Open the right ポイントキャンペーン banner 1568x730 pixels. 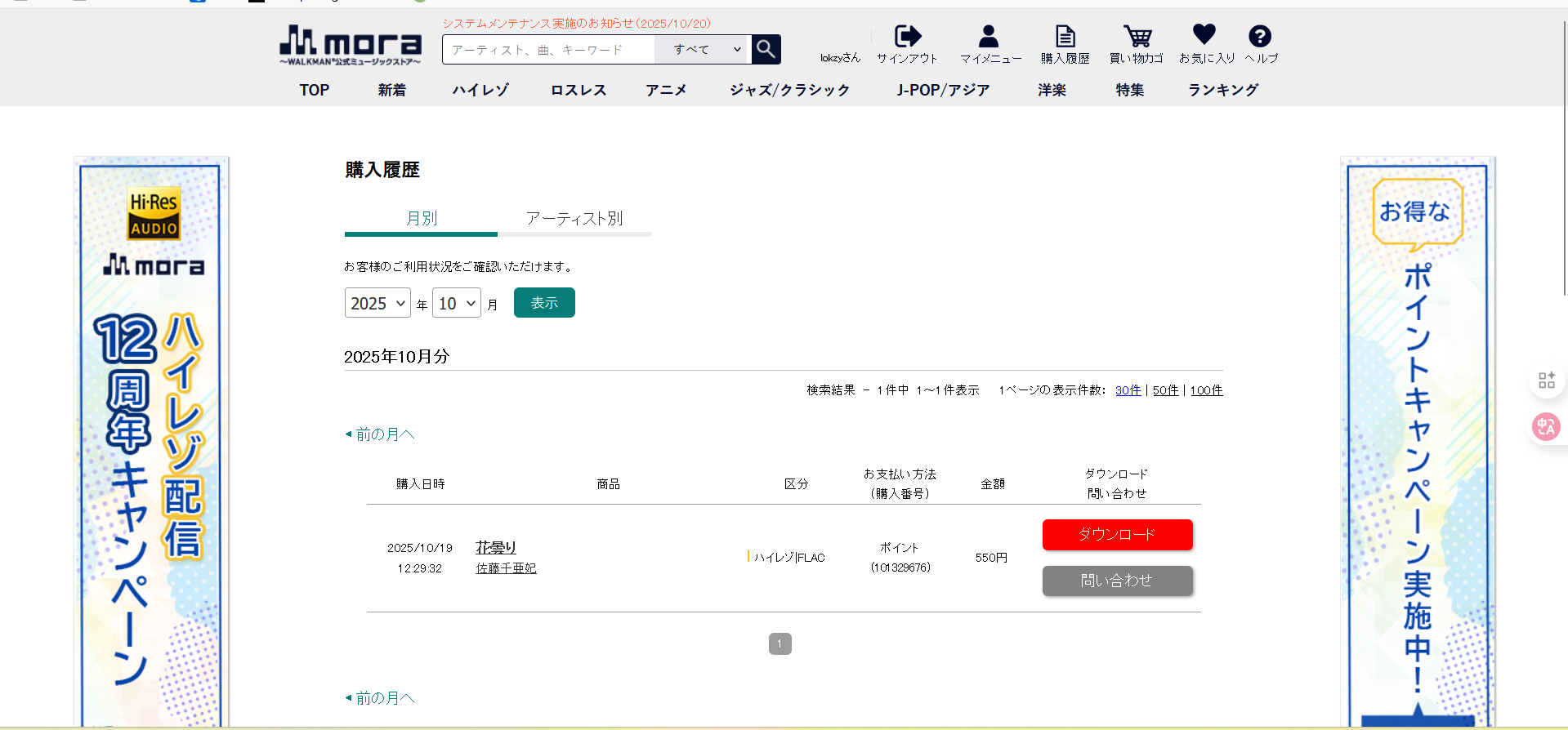pyautogui.click(x=1418, y=442)
